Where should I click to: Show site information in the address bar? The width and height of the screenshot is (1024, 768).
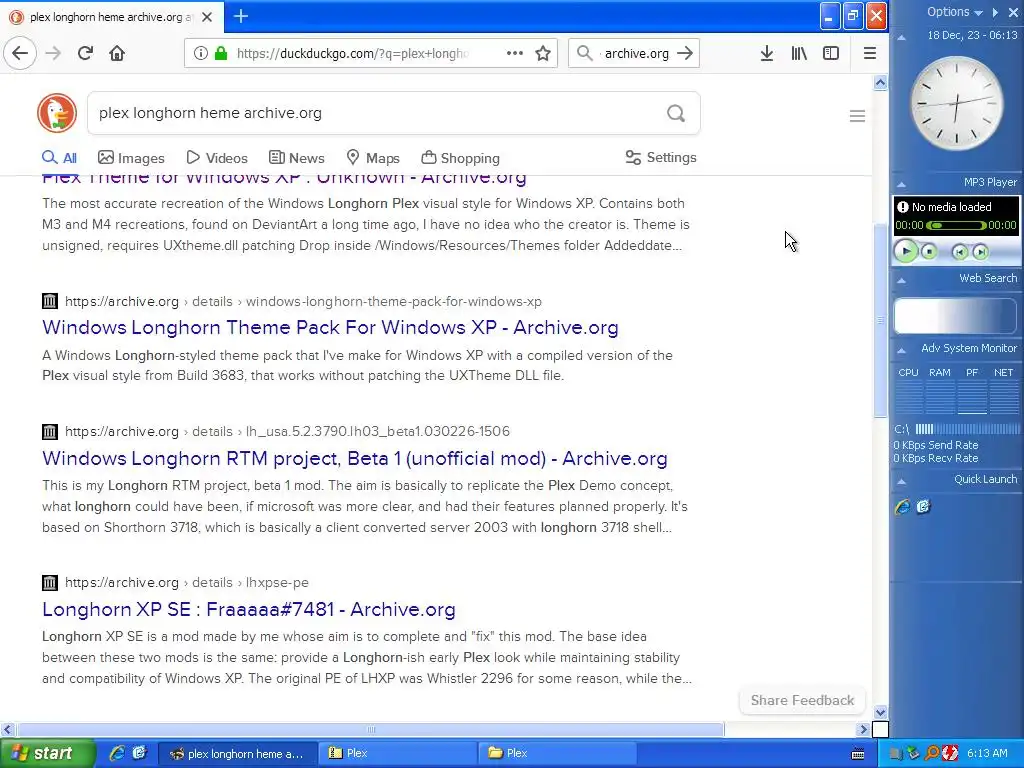[200, 53]
